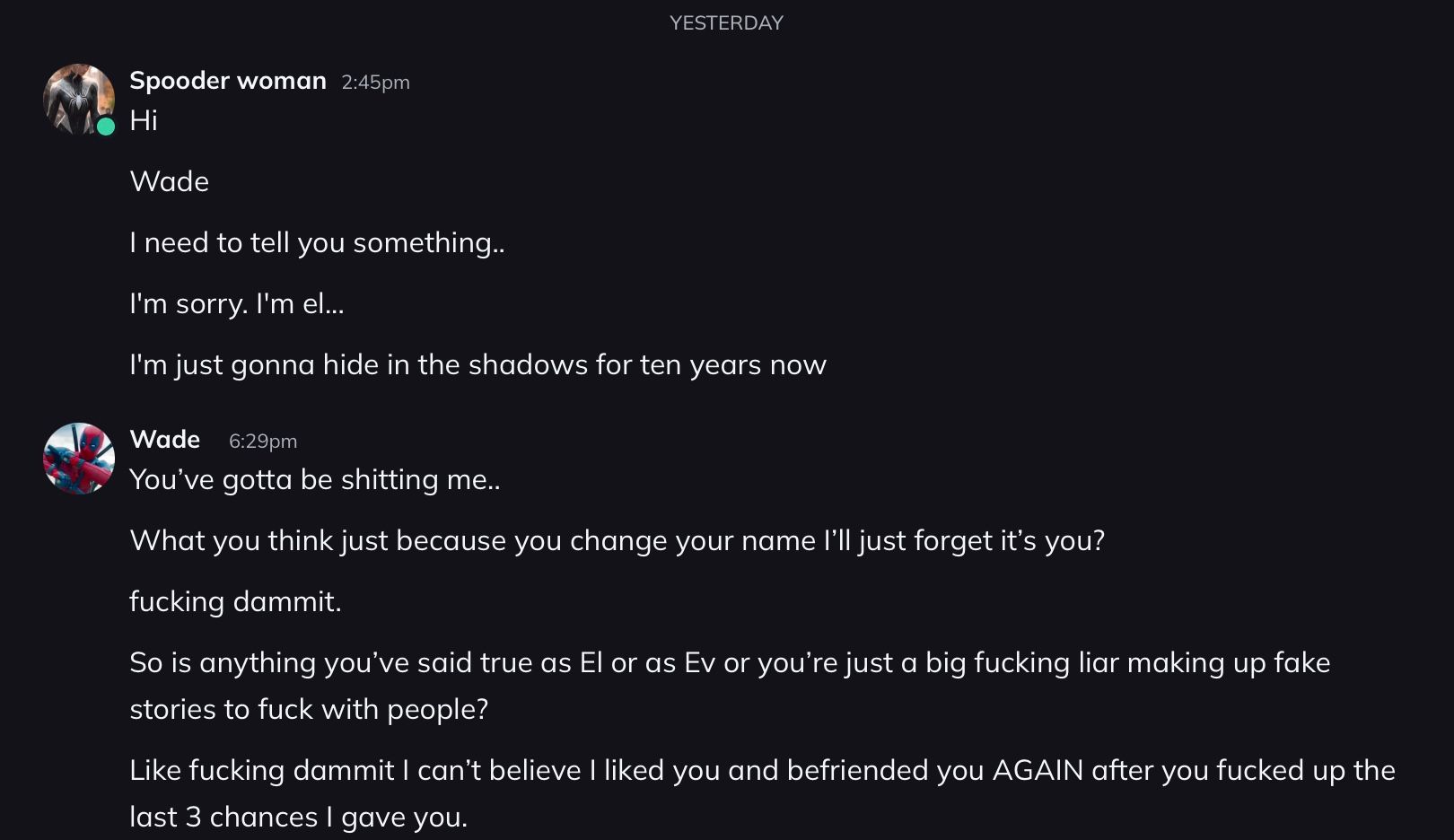Select Wade's short two-word "dammit." message
The image size is (1454, 840).
pyautogui.click(x=235, y=601)
